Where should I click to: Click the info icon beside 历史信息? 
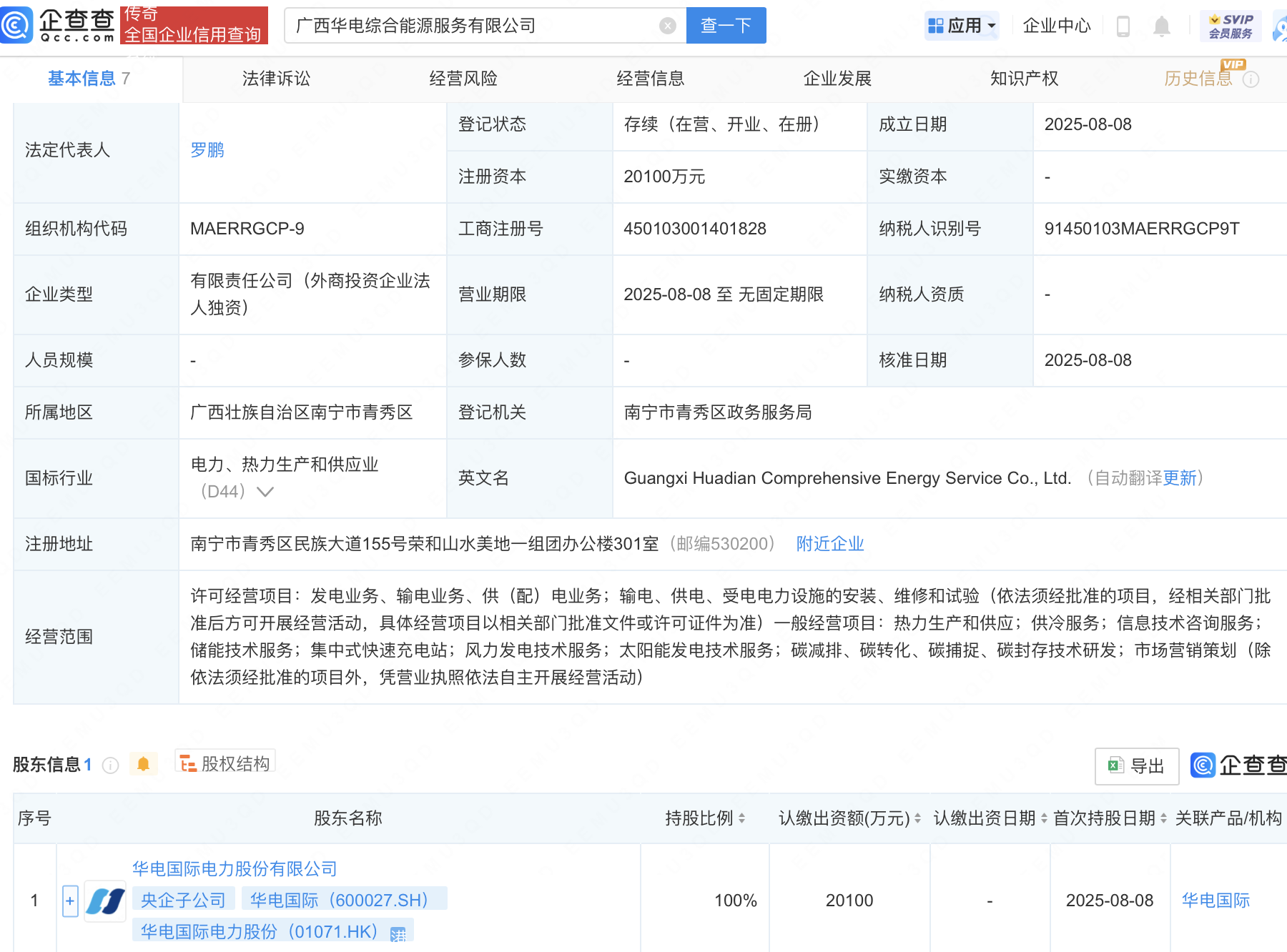coord(1251,79)
